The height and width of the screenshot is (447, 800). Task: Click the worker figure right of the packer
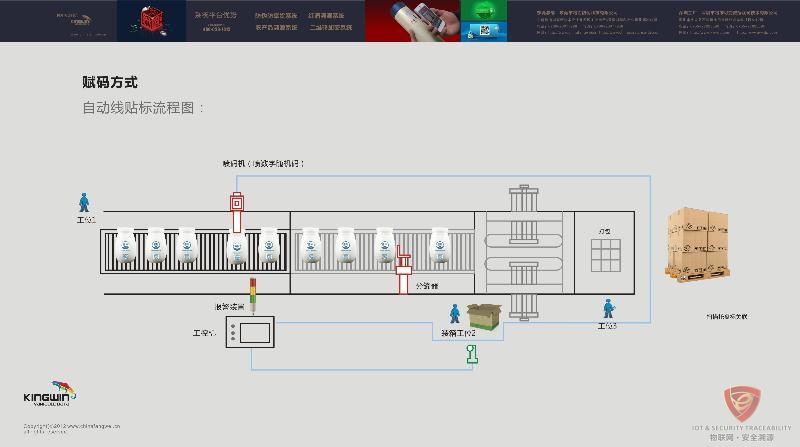(x=607, y=309)
